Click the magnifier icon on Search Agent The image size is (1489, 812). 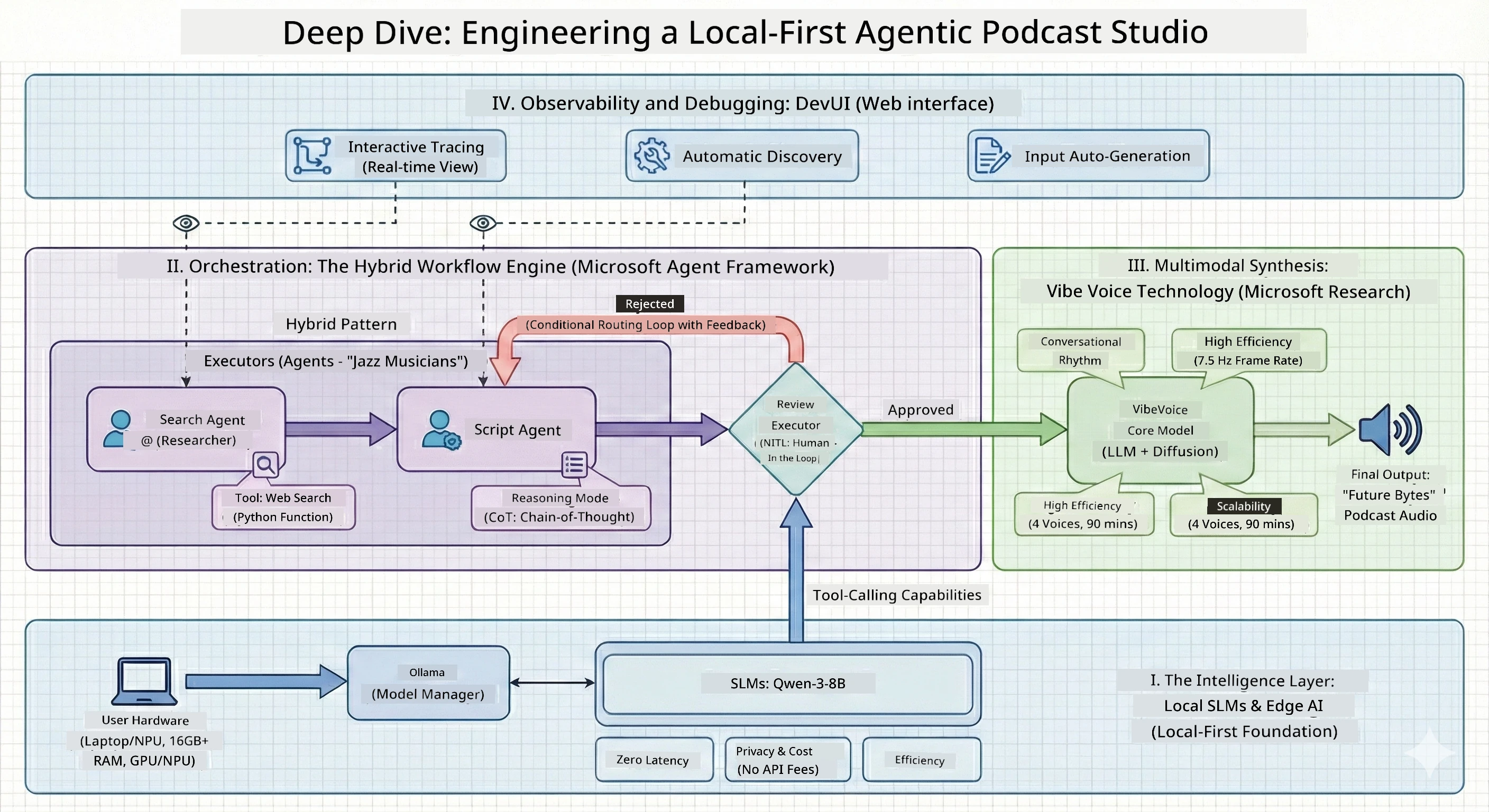tap(266, 464)
